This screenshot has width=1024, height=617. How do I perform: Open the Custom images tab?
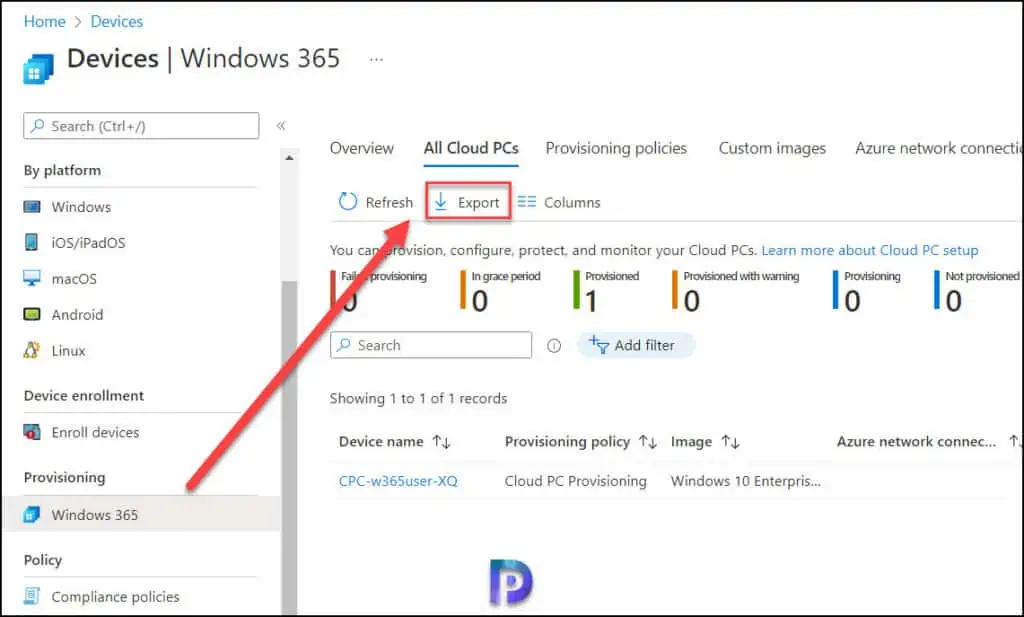772,148
